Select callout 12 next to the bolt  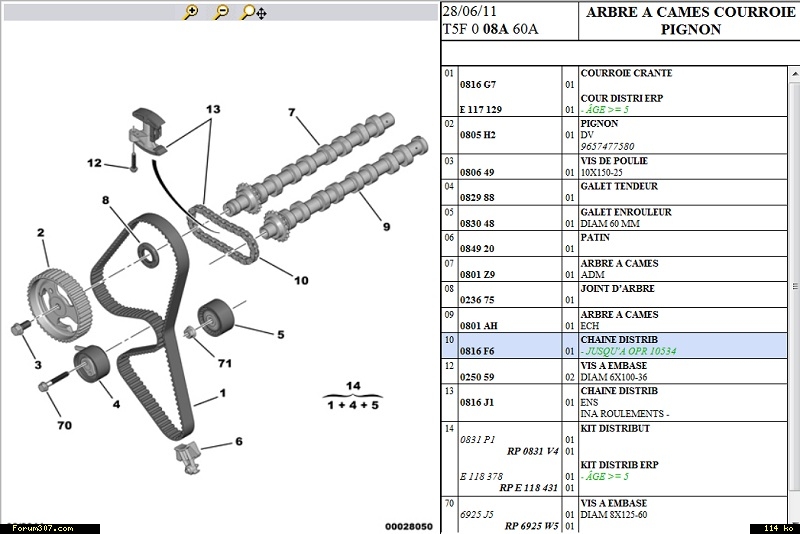click(93, 163)
